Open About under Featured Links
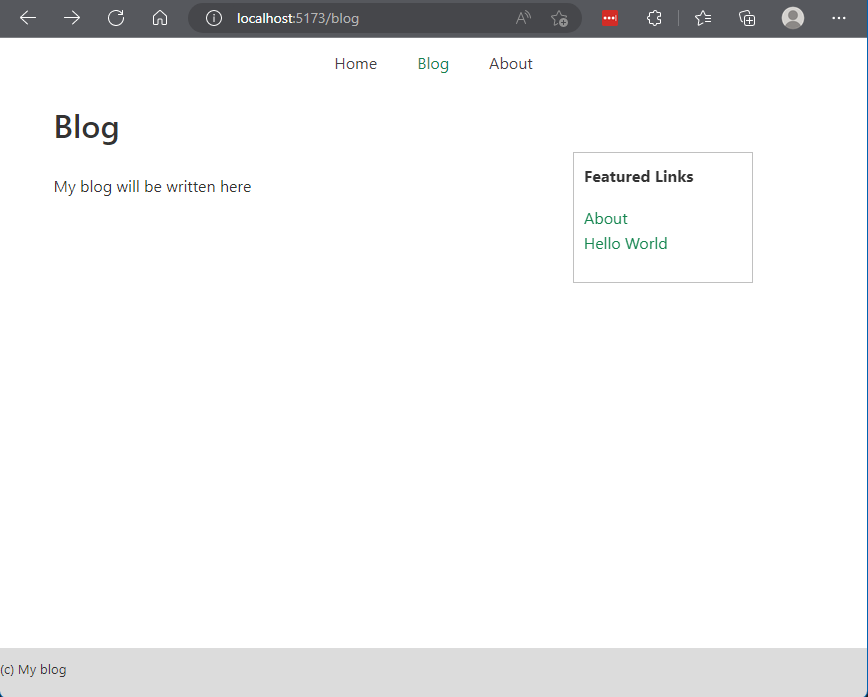The image size is (868, 697). 605,218
